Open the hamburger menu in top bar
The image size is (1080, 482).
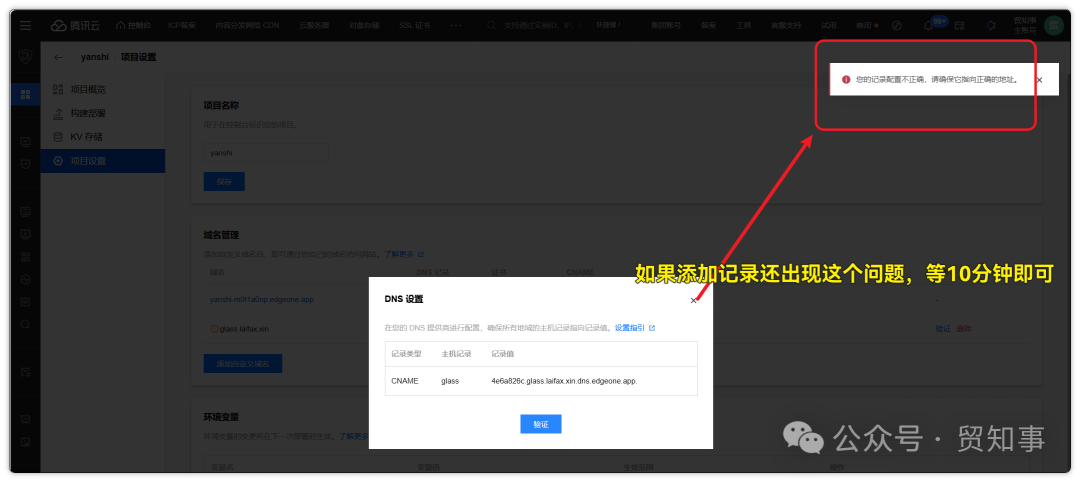click(x=25, y=25)
